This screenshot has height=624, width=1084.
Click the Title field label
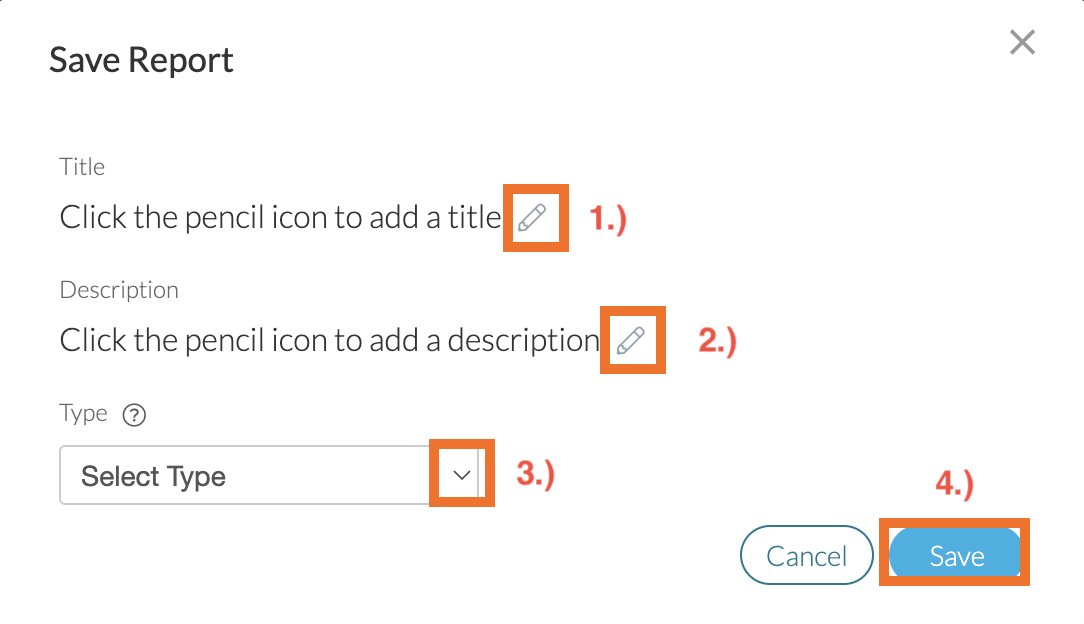tap(82, 167)
